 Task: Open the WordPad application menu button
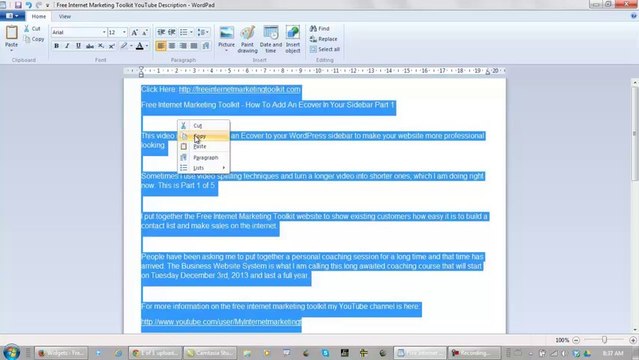click(12, 16)
